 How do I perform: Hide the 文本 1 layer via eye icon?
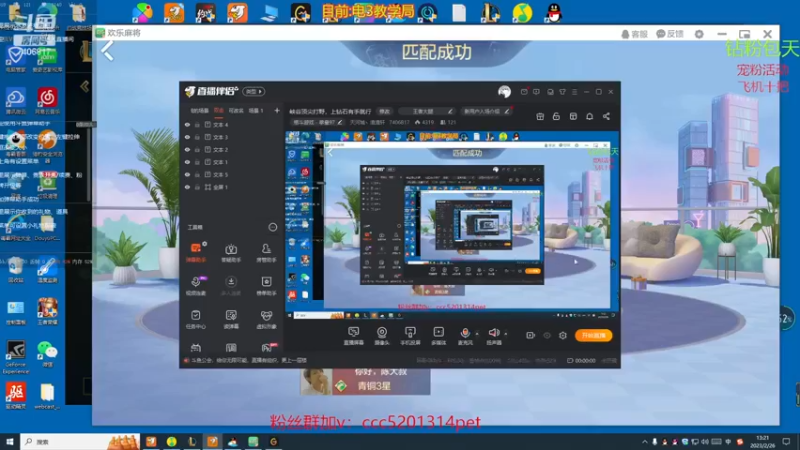(187, 162)
